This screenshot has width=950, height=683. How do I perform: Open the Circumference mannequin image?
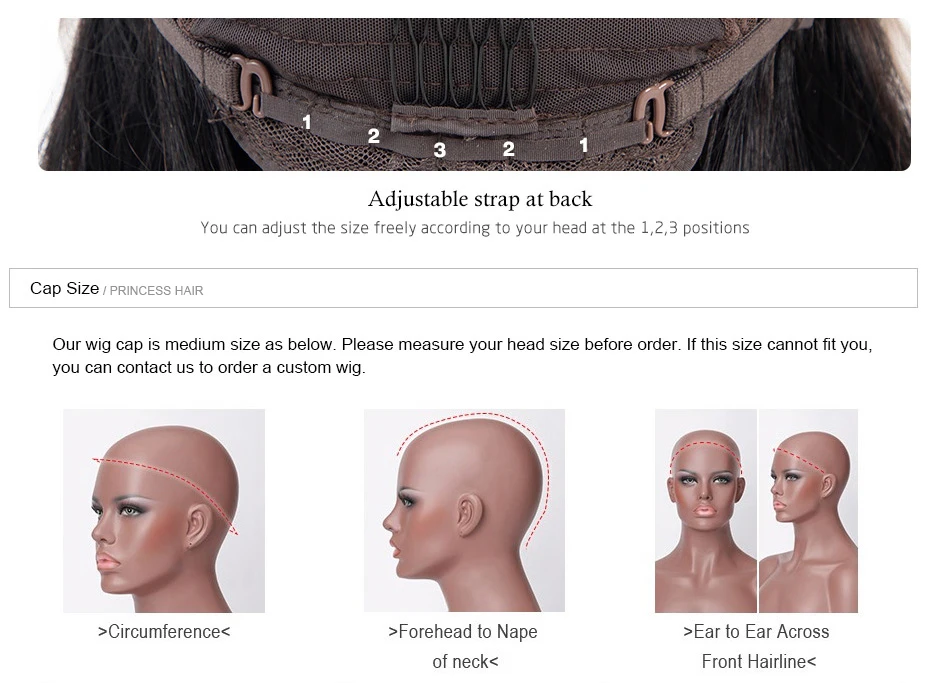(164, 510)
